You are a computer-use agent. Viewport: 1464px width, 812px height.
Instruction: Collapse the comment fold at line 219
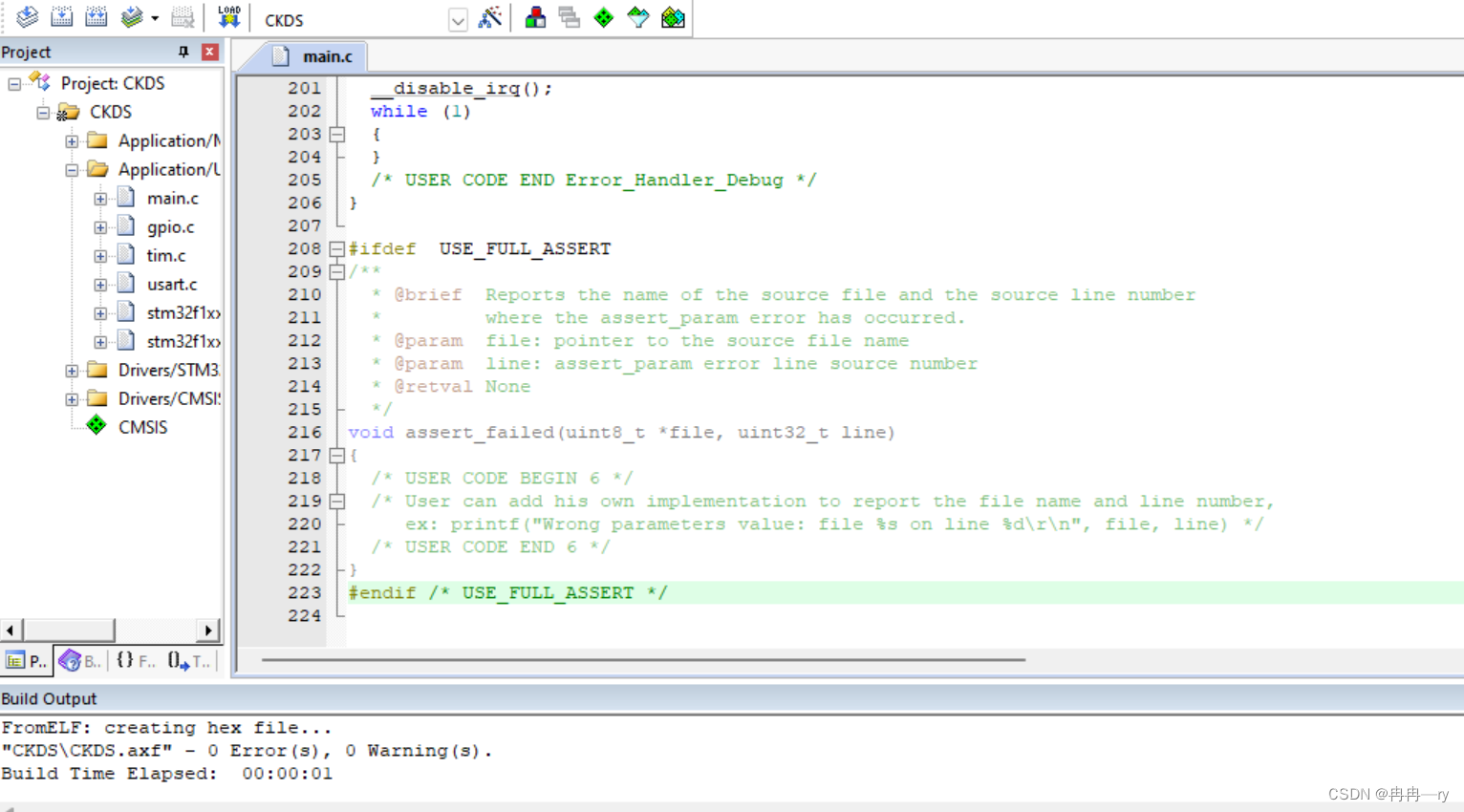337,502
